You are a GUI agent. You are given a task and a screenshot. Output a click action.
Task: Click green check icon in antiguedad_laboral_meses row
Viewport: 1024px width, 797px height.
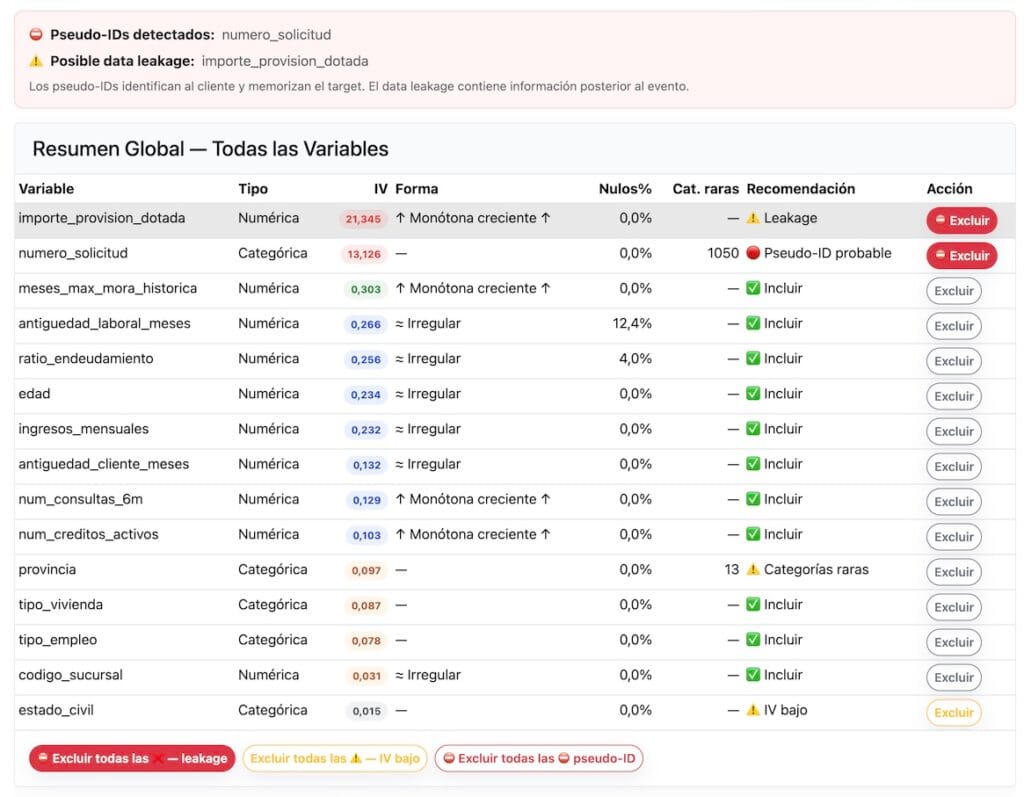(x=753, y=323)
